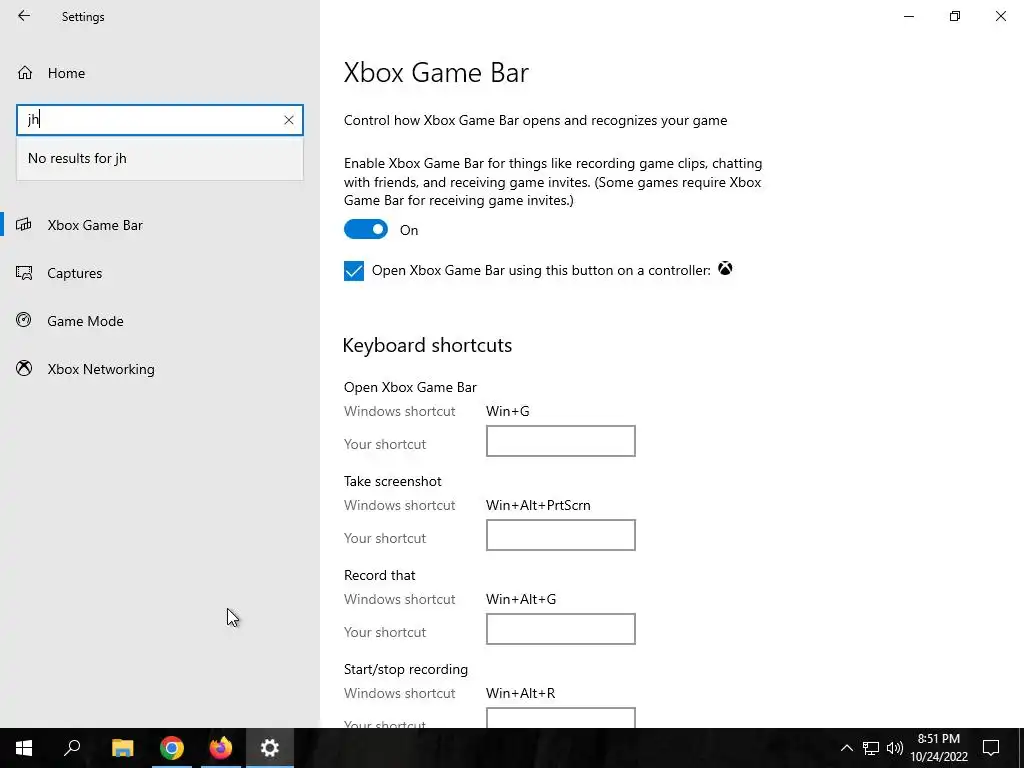Image resolution: width=1024 pixels, height=768 pixels.
Task: Open the taskbar clock and date
Action: pyautogui.click(x=939, y=748)
